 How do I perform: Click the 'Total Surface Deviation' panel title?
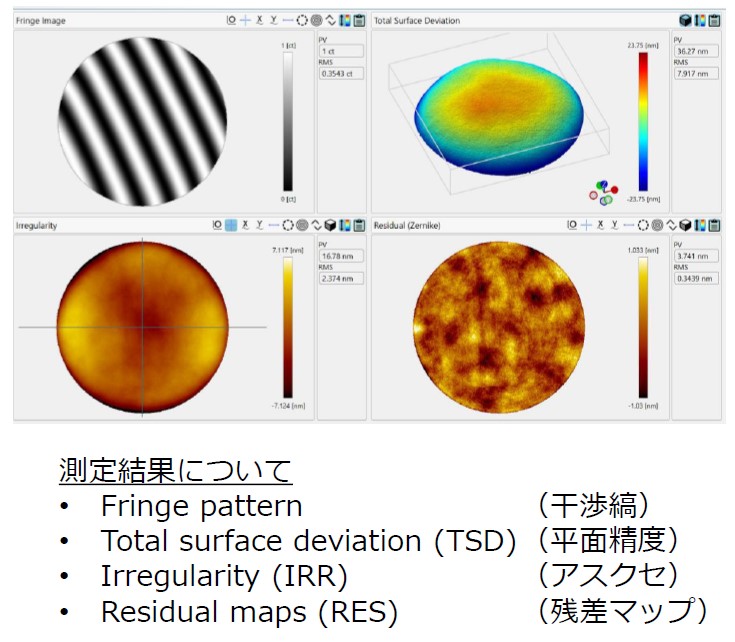click(417, 21)
